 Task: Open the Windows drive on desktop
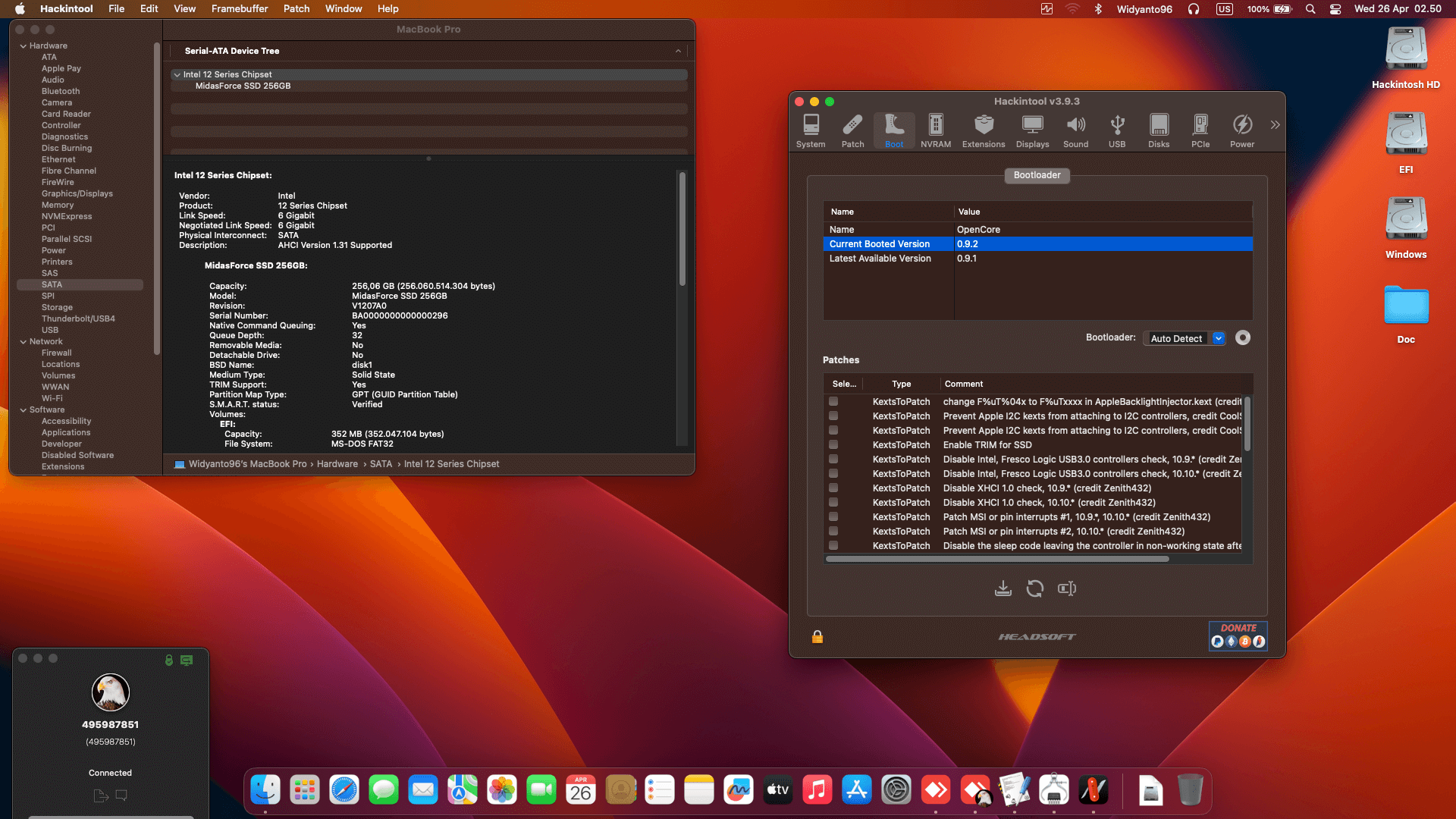(x=1405, y=227)
